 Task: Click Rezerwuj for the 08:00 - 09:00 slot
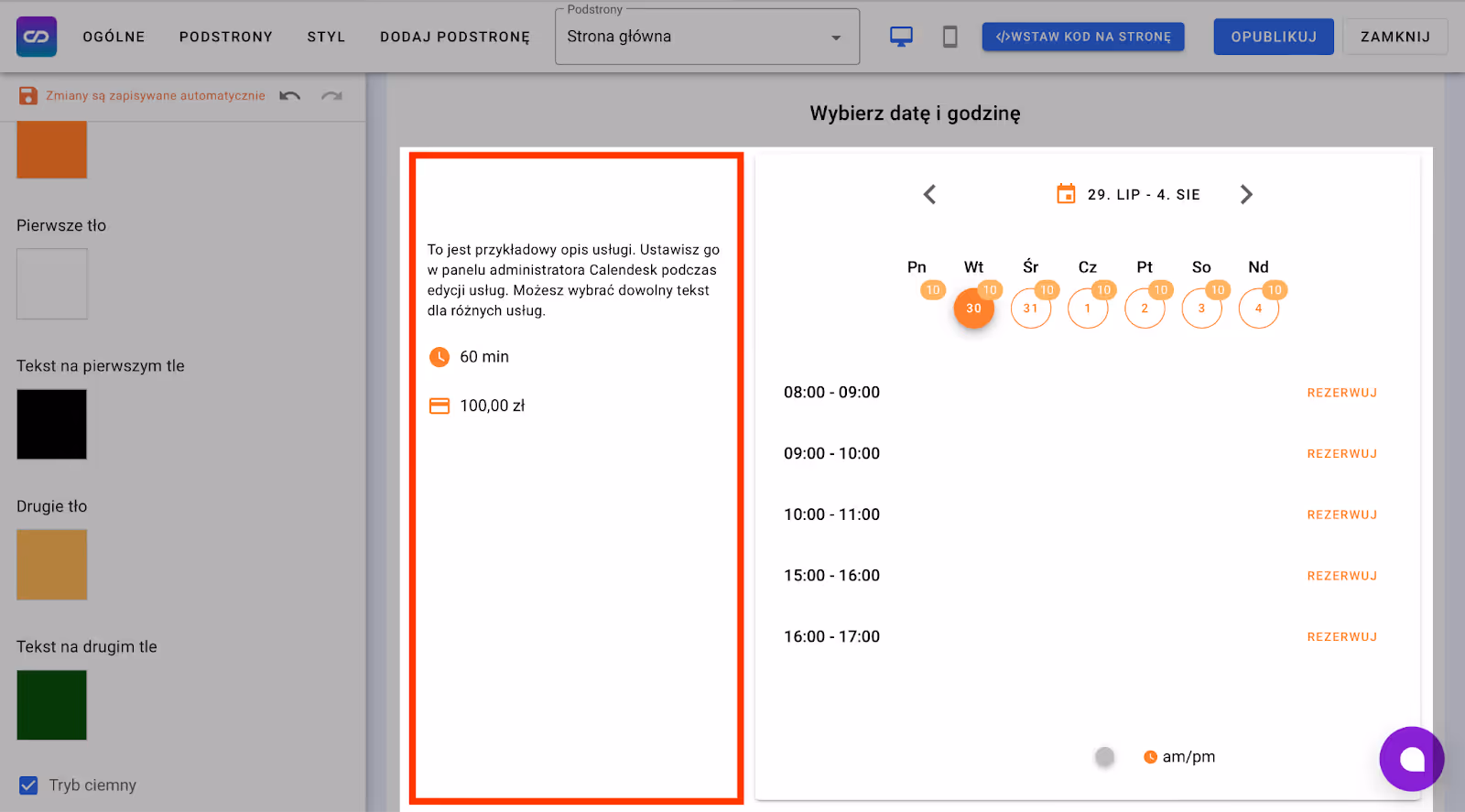pyautogui.click(x=1341, y=393)
